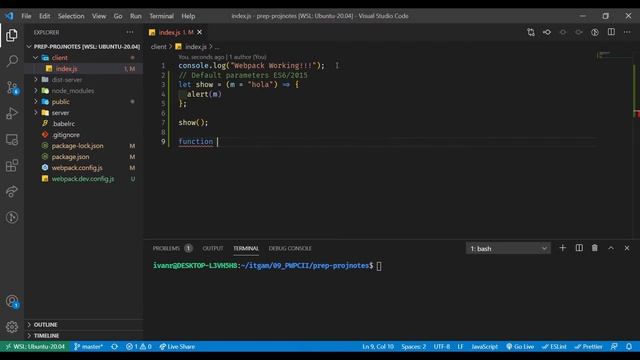This screenshot has width=640, height=360.
Task: Split the editor to the right
Action: (x=611, y=32)
